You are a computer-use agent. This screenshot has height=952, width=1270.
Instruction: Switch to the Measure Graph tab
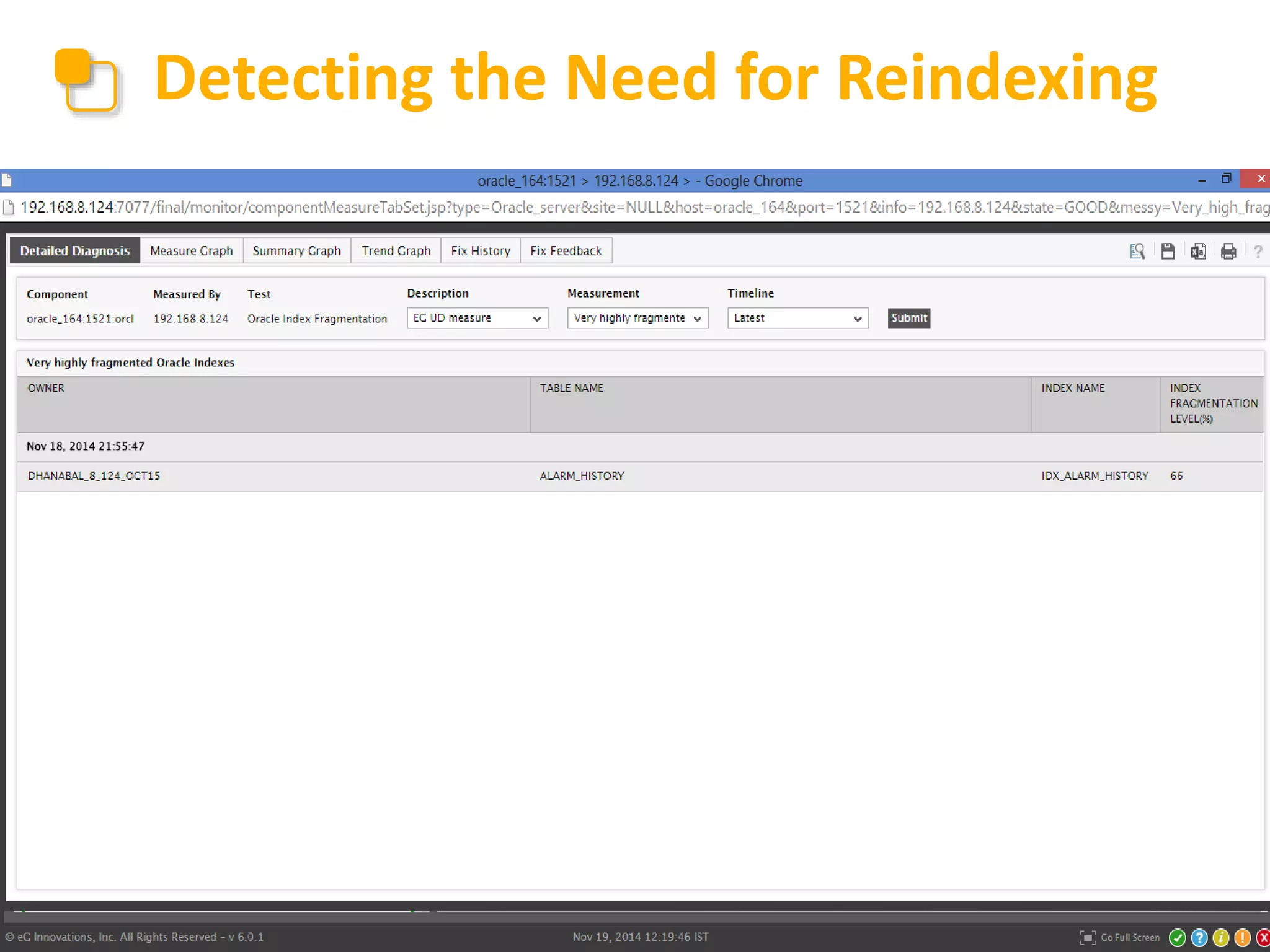pos(192,251)
